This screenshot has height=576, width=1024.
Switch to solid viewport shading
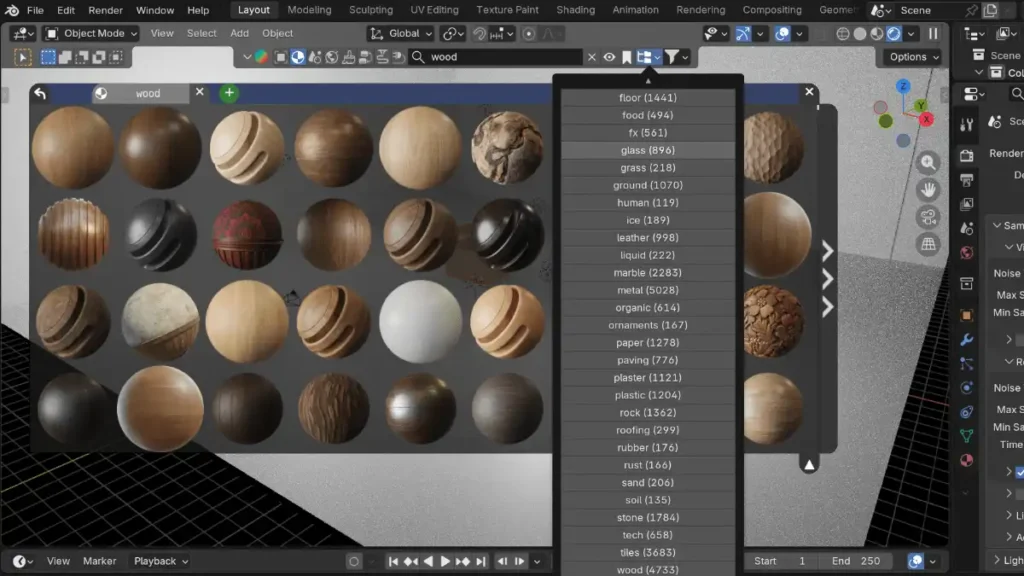(x=860, y=33)
